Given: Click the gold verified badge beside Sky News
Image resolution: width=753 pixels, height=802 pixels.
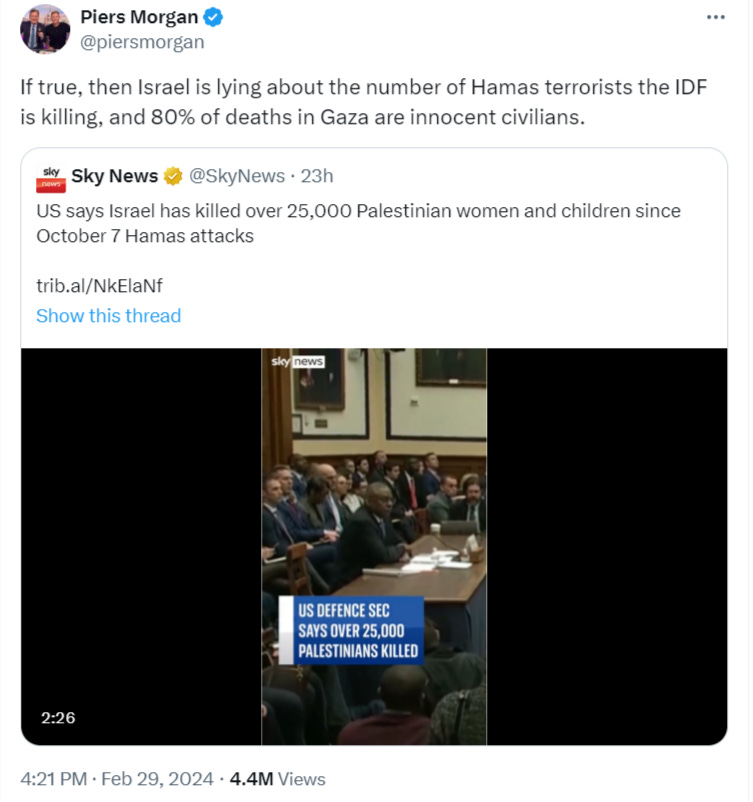Looking at the screenshot, I should click(x=173, y=176).
